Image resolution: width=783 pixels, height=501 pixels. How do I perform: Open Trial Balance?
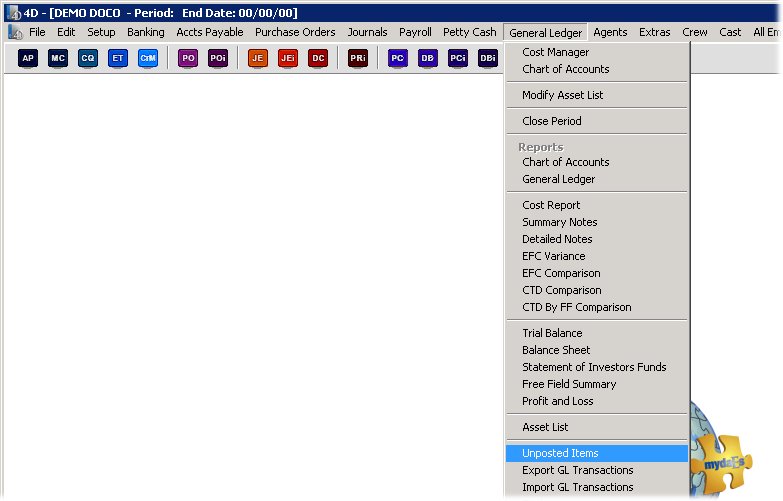[x=597, y=333]
